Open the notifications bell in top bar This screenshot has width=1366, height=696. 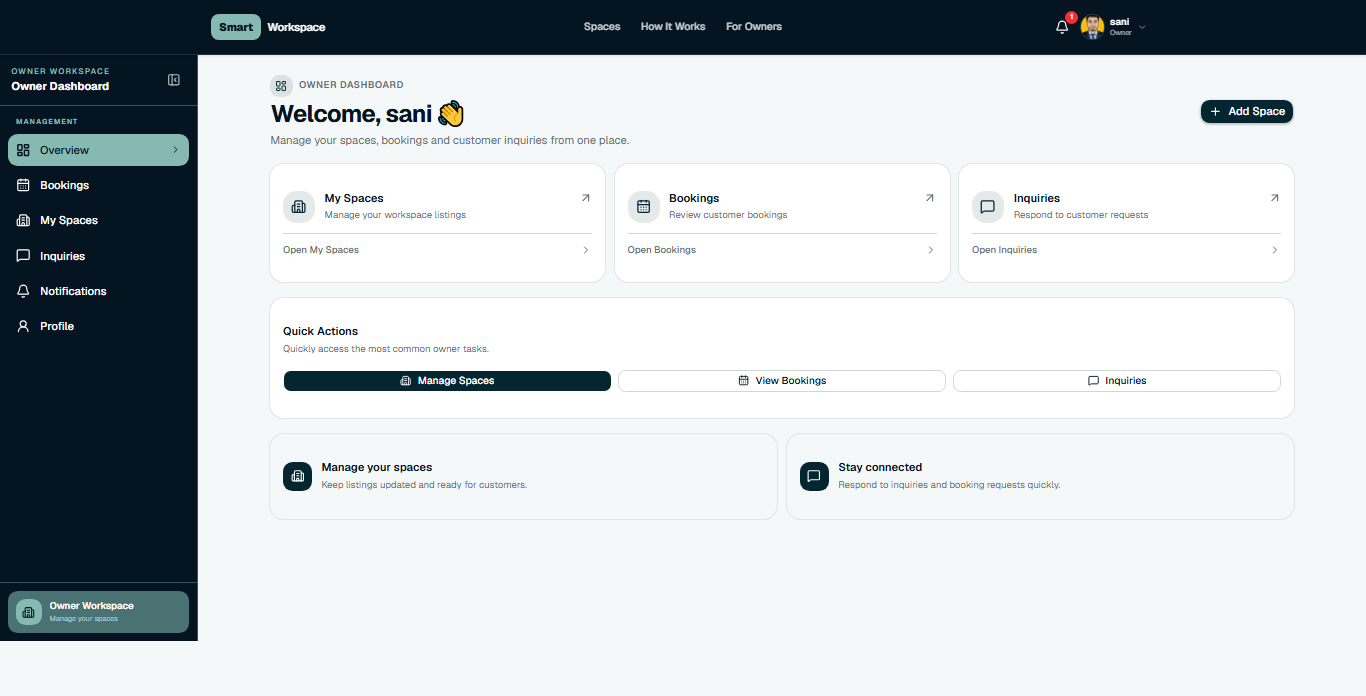pos(1062,27)
